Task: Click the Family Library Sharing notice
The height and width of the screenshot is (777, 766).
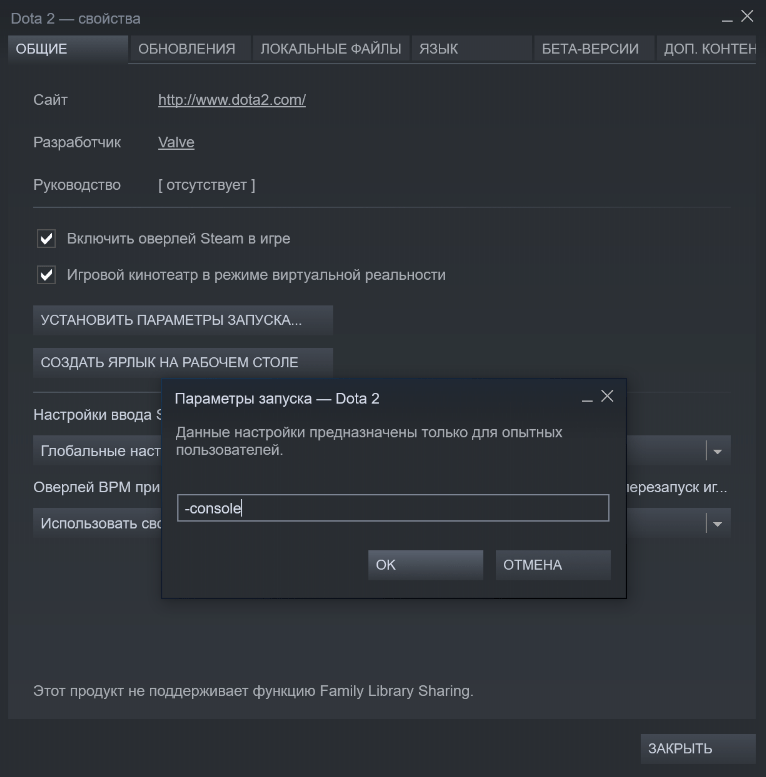Action: point(253,691)
